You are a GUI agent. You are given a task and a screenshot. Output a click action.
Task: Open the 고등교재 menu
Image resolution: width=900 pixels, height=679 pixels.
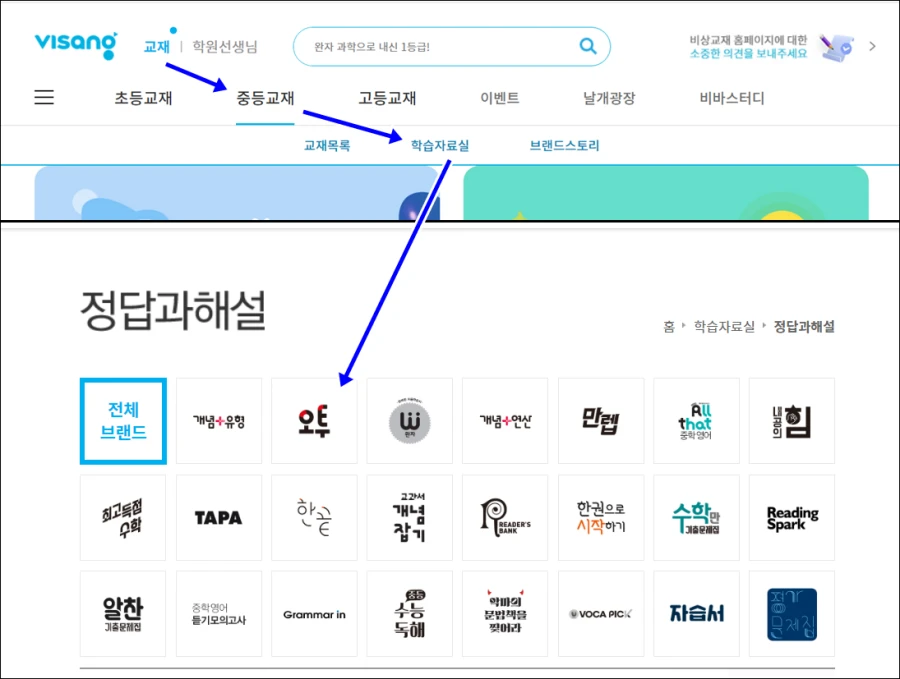click(x=387, y=98)
